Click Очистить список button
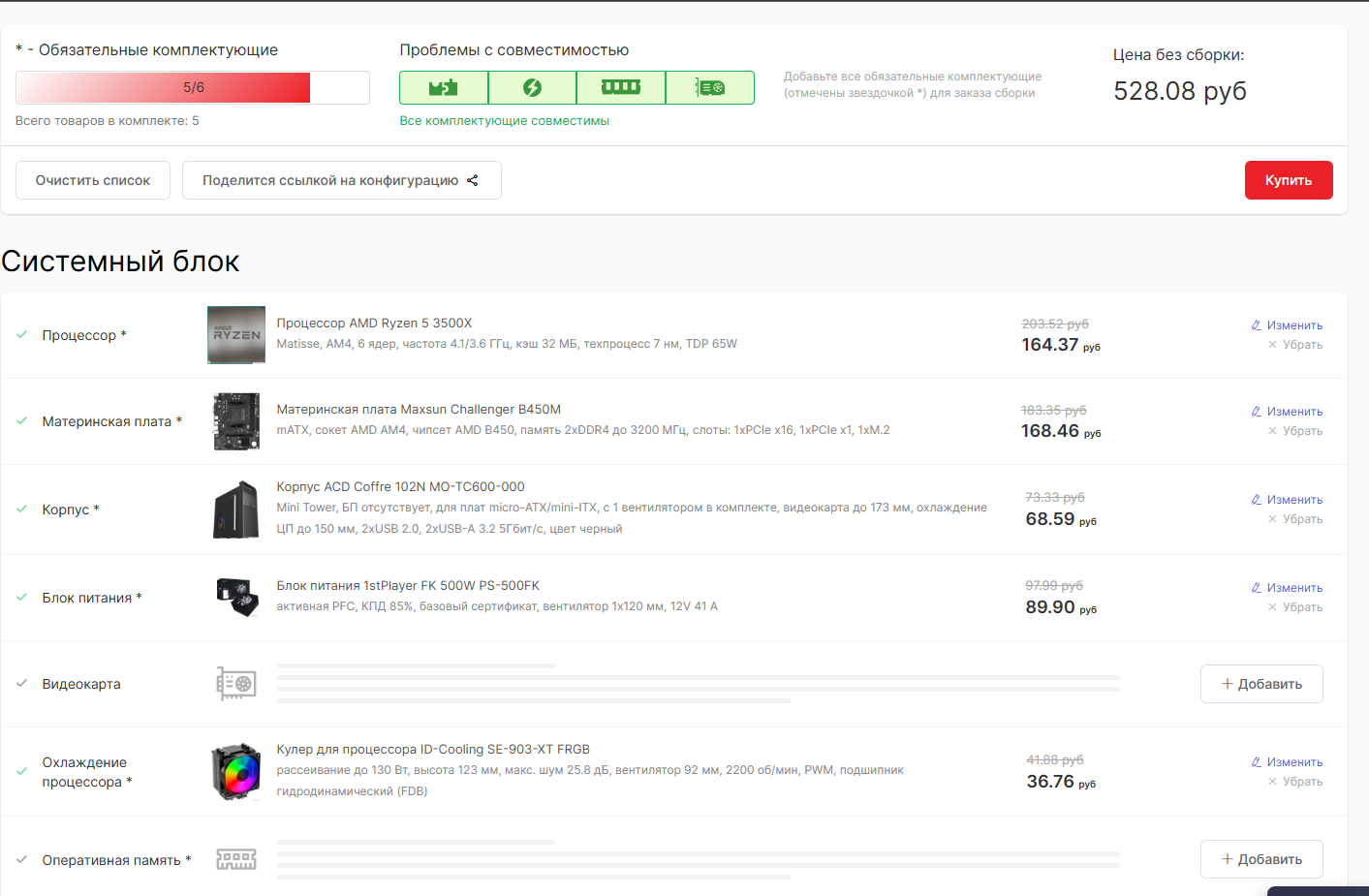The height and width of the screenshot is (896, 1369). (x=93, y=180)
